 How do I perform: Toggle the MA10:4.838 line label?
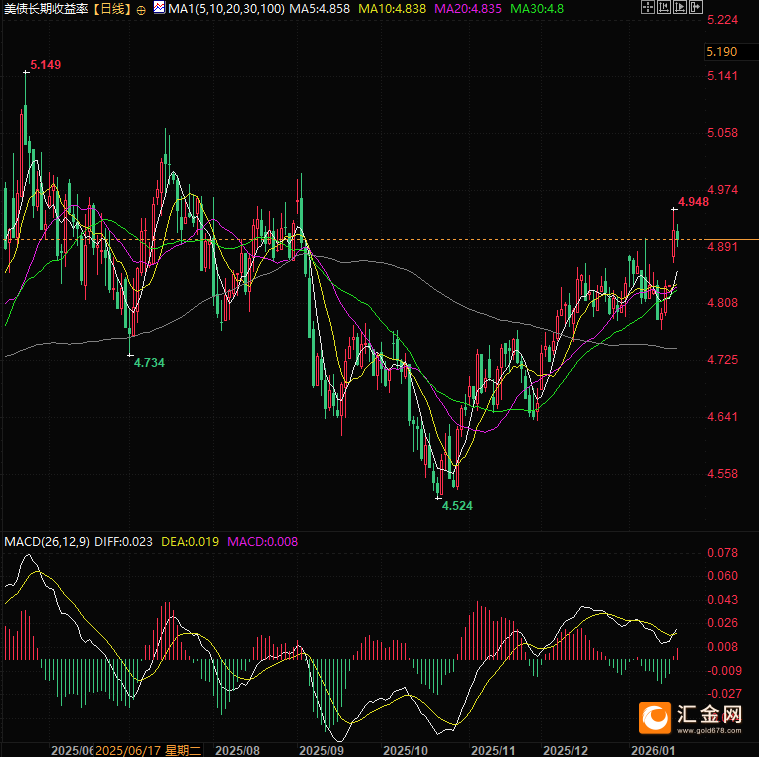point(393,9)
